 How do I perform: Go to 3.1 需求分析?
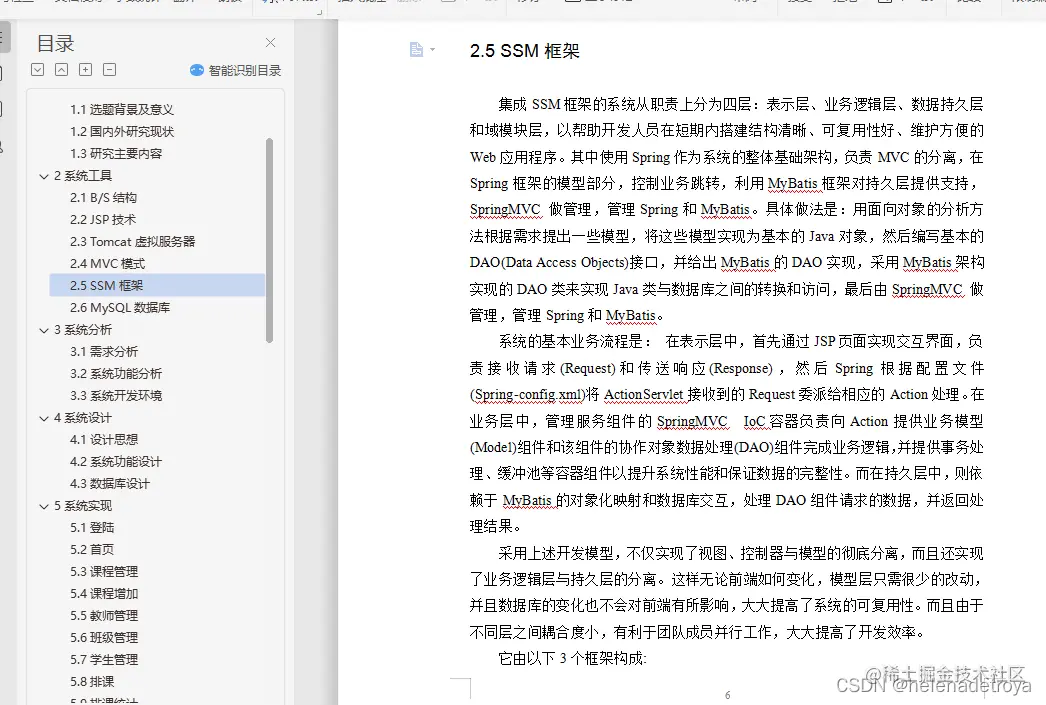tap(104, 351)
